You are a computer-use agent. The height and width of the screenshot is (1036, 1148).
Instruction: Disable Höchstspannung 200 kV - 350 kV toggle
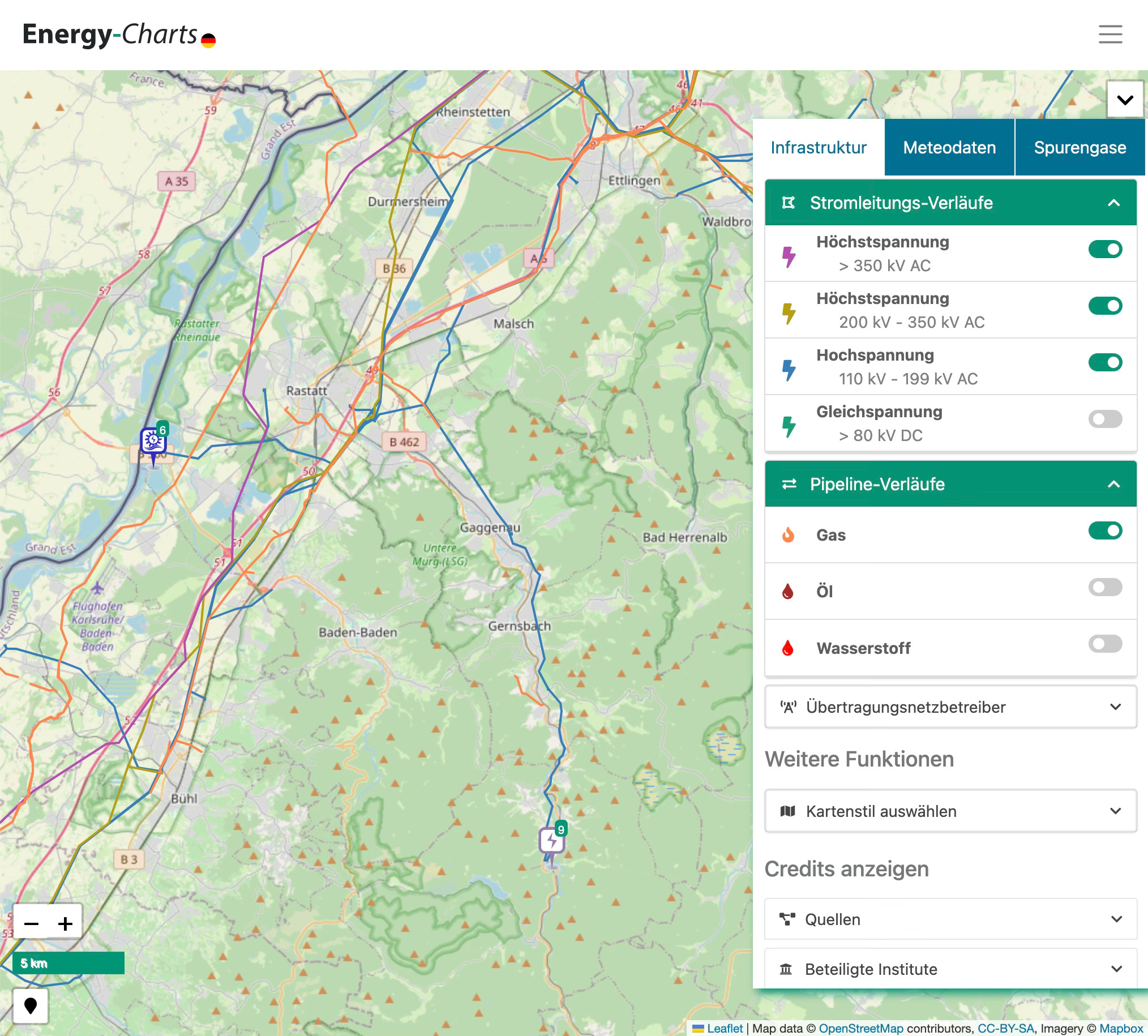click(1105, 306)
